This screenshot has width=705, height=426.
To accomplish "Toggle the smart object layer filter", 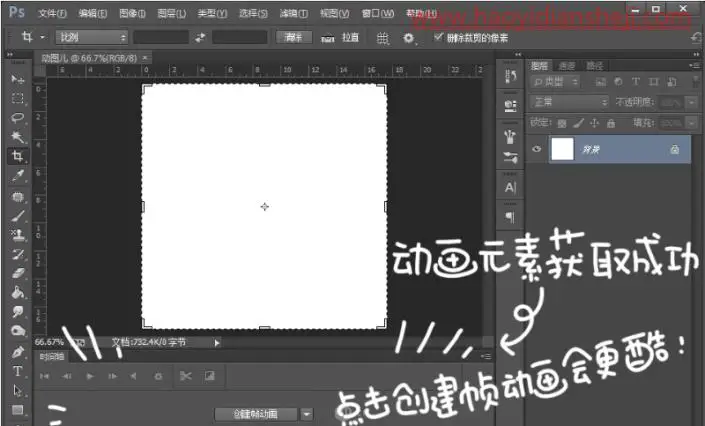I will [x=672, y=82].
